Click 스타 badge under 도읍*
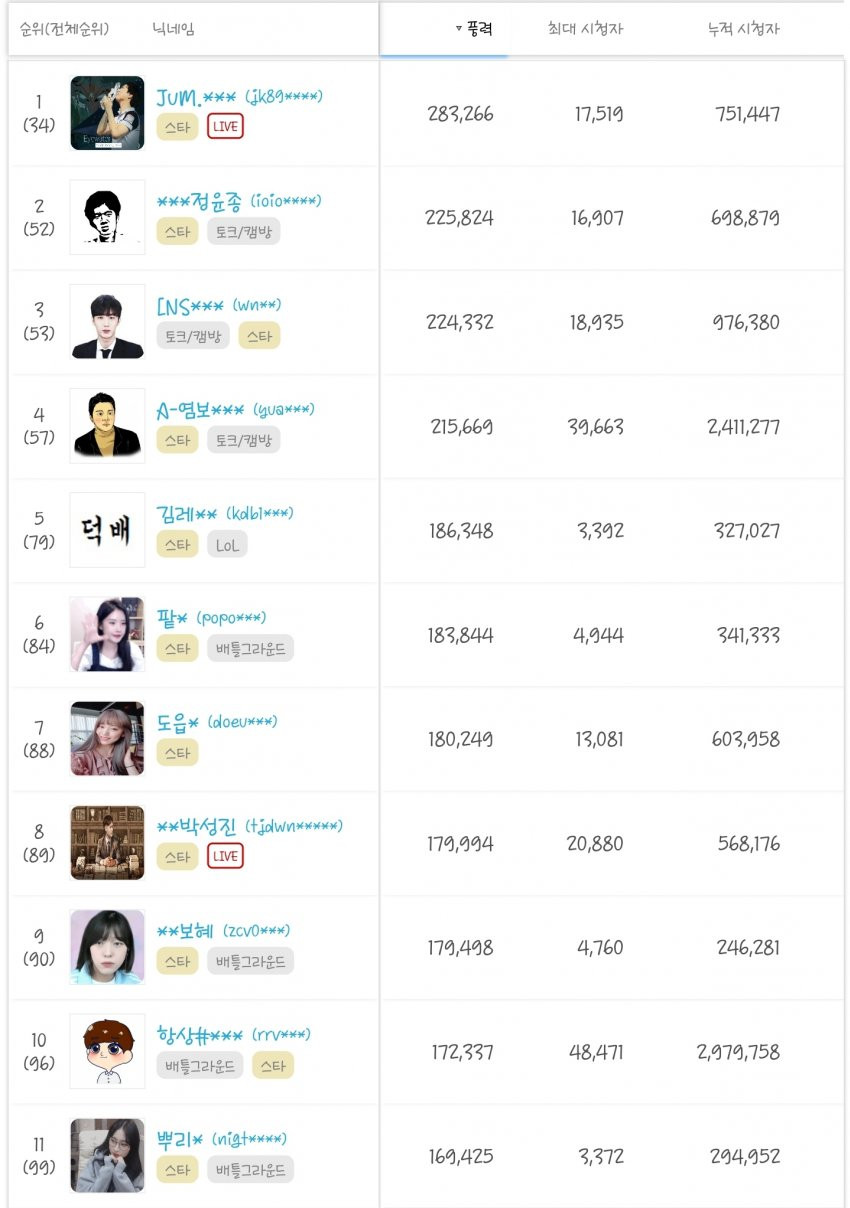This screenshot has height=1208, width=850. point(177,752)
